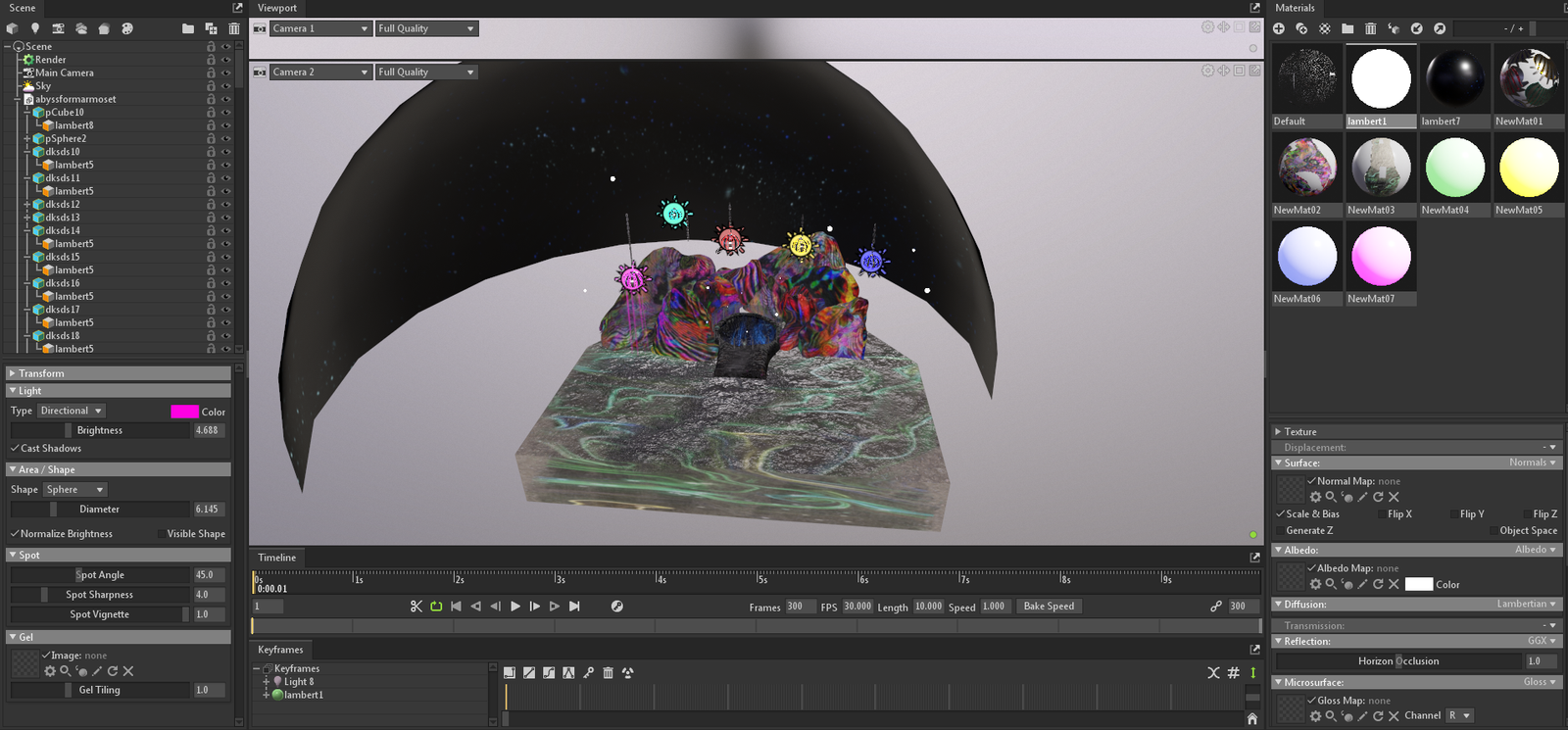This screenshot has height=730, width=1568.
Task: Toggle the Cast Shadows checkbox
Action: coord(15,448)
